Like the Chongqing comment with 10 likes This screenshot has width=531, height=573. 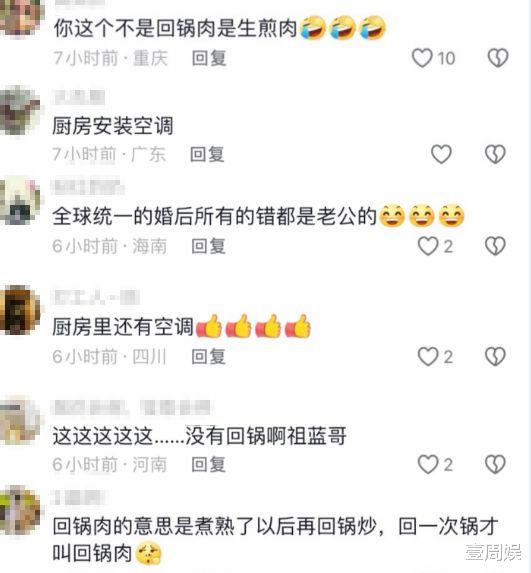click(x=422, y=58)
